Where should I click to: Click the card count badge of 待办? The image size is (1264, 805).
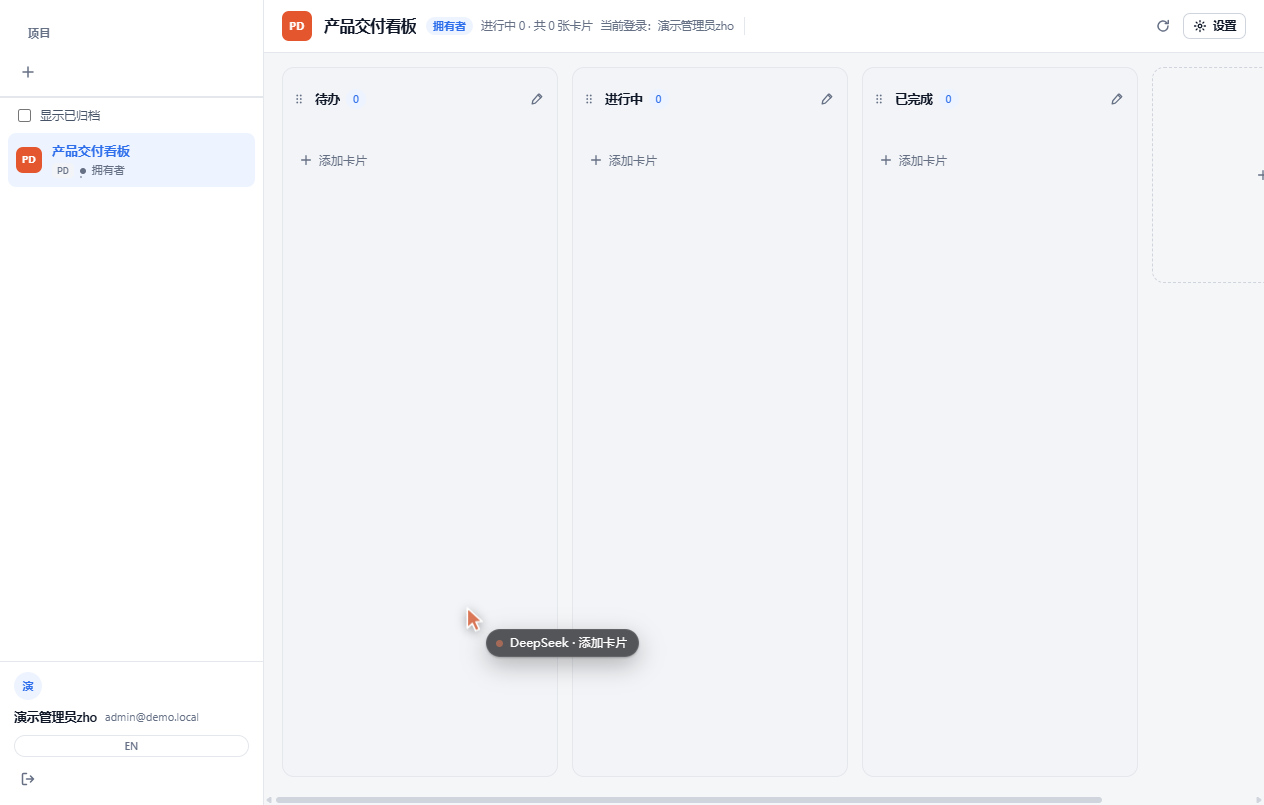coord(355,99)
